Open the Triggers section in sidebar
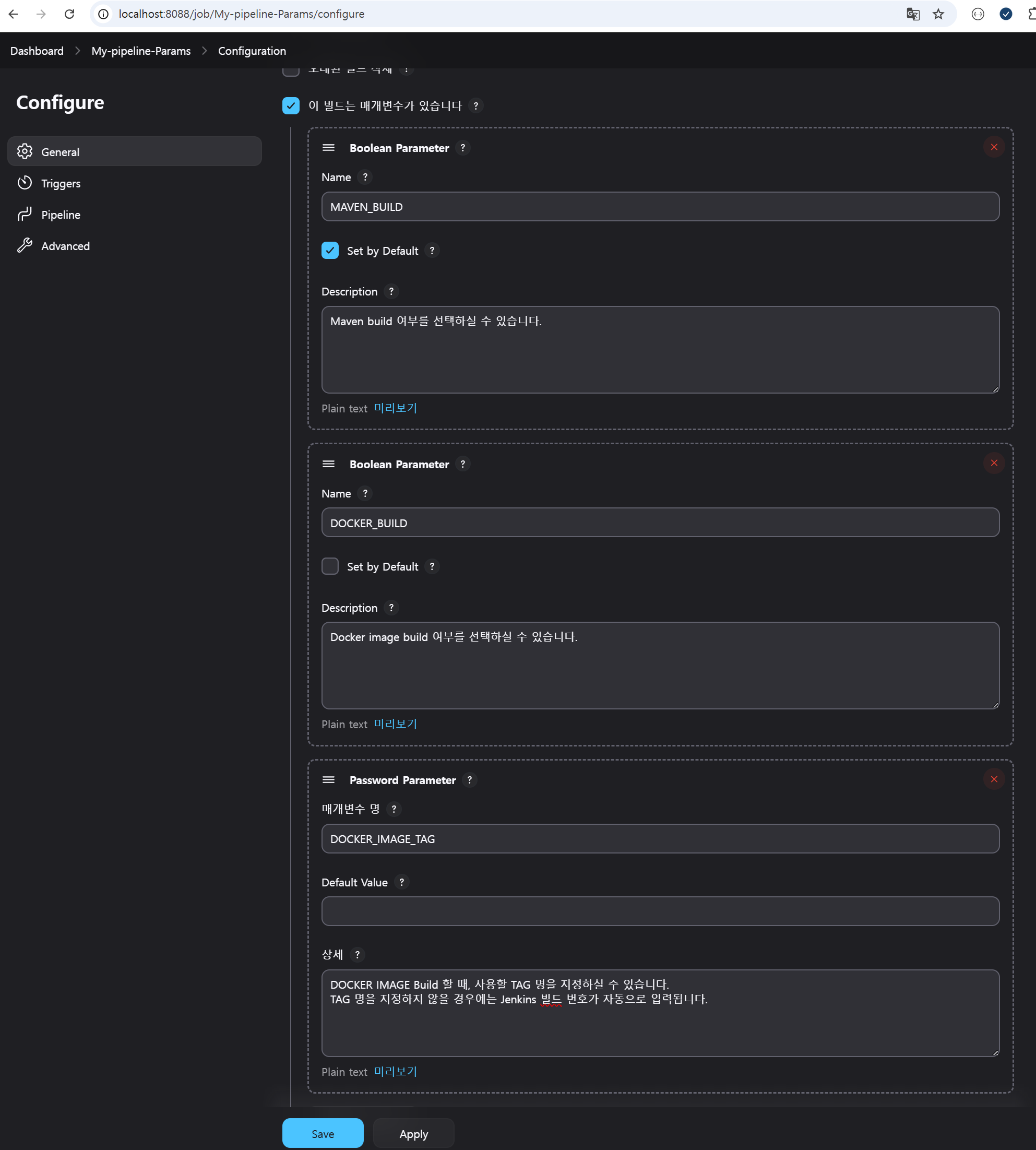Image resolution: width=1036 pixels, height=1150 pixels. (x=61, y=183)
